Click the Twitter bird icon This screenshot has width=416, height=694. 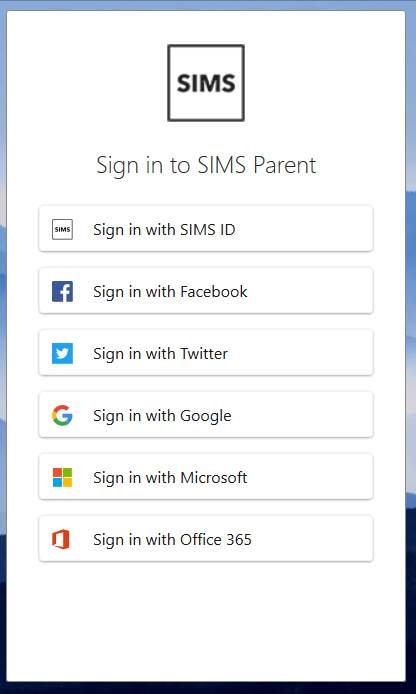pos(62,354)
